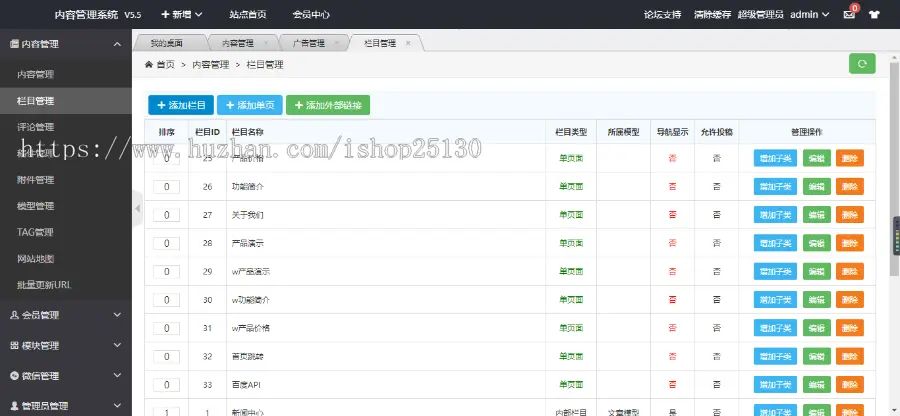This screenshot has width=900, height=416.
Task: Open 附件管理 in the sidebar
Action: [36, 180]
